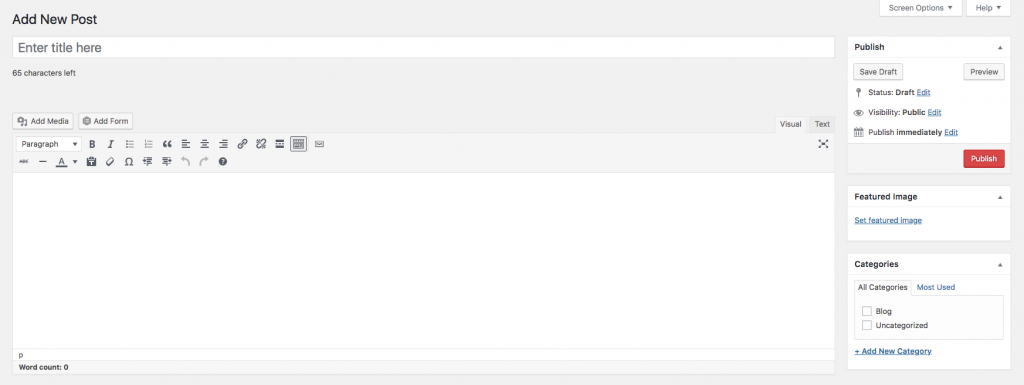Insert special character omega icon
This screenshot has height=385, width=1024.
[129, 161]
